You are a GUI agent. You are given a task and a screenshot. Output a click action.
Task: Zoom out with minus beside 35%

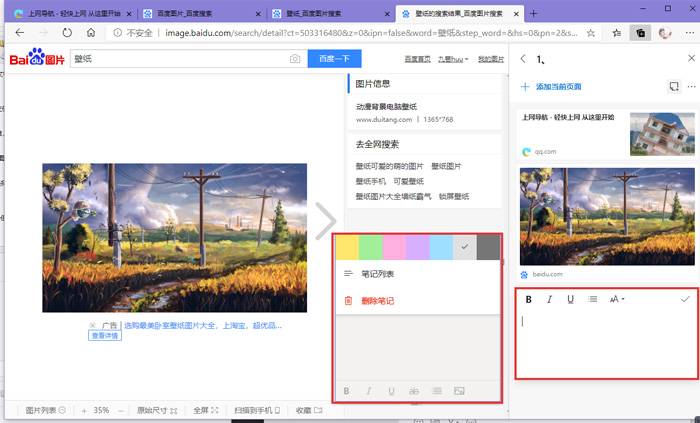121,411
